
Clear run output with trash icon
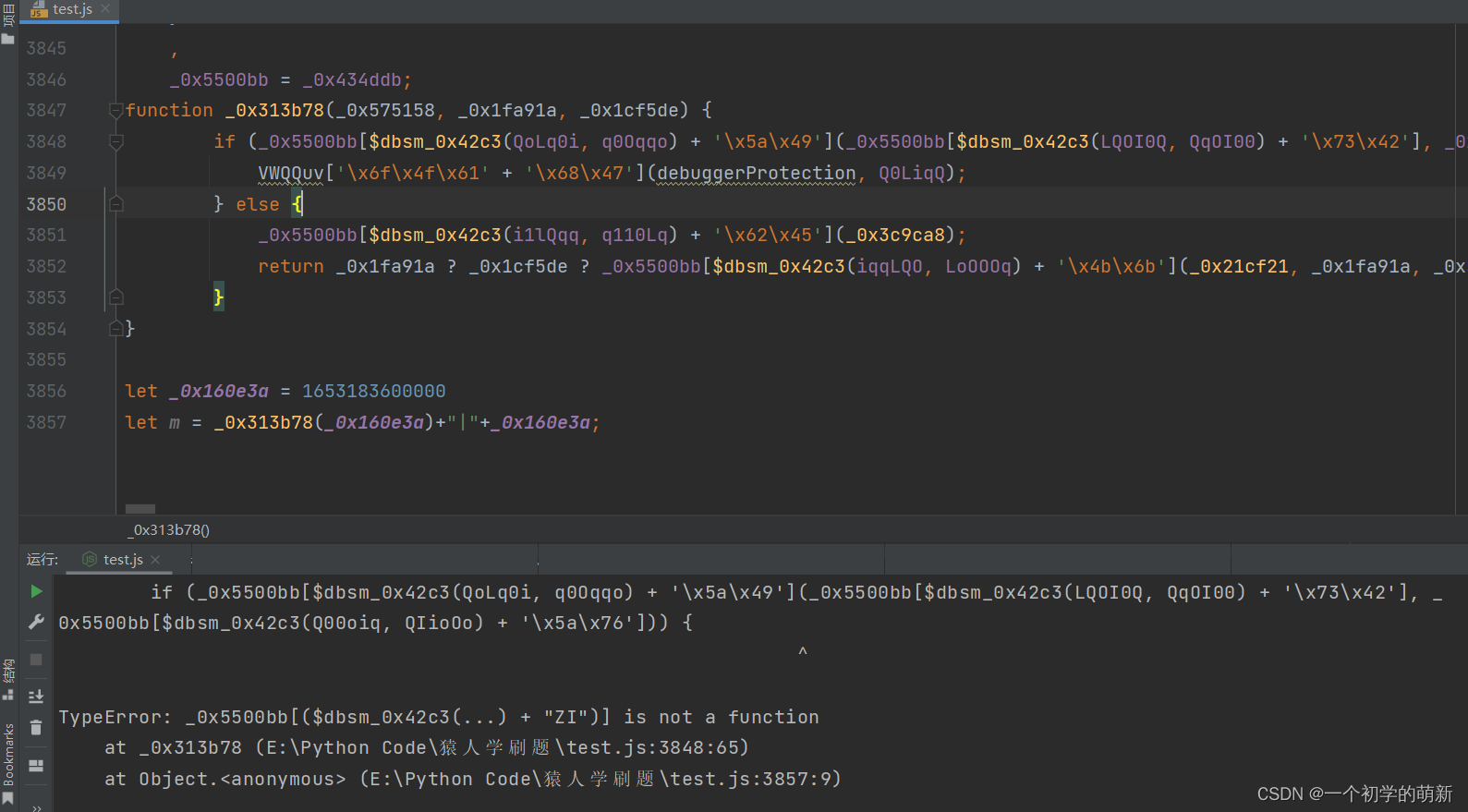(36, 728)
